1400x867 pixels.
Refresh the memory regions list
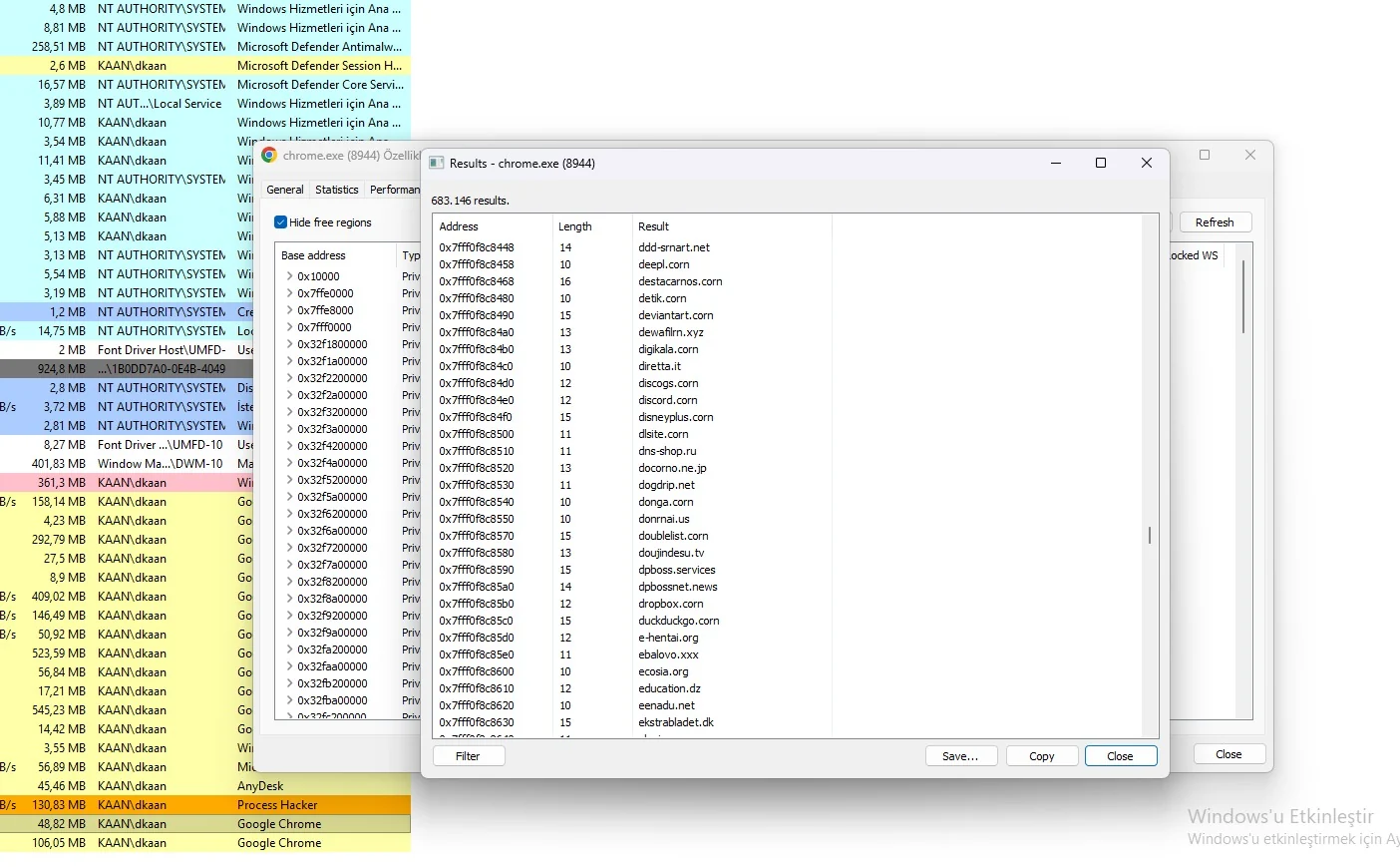coord(1215,222)
